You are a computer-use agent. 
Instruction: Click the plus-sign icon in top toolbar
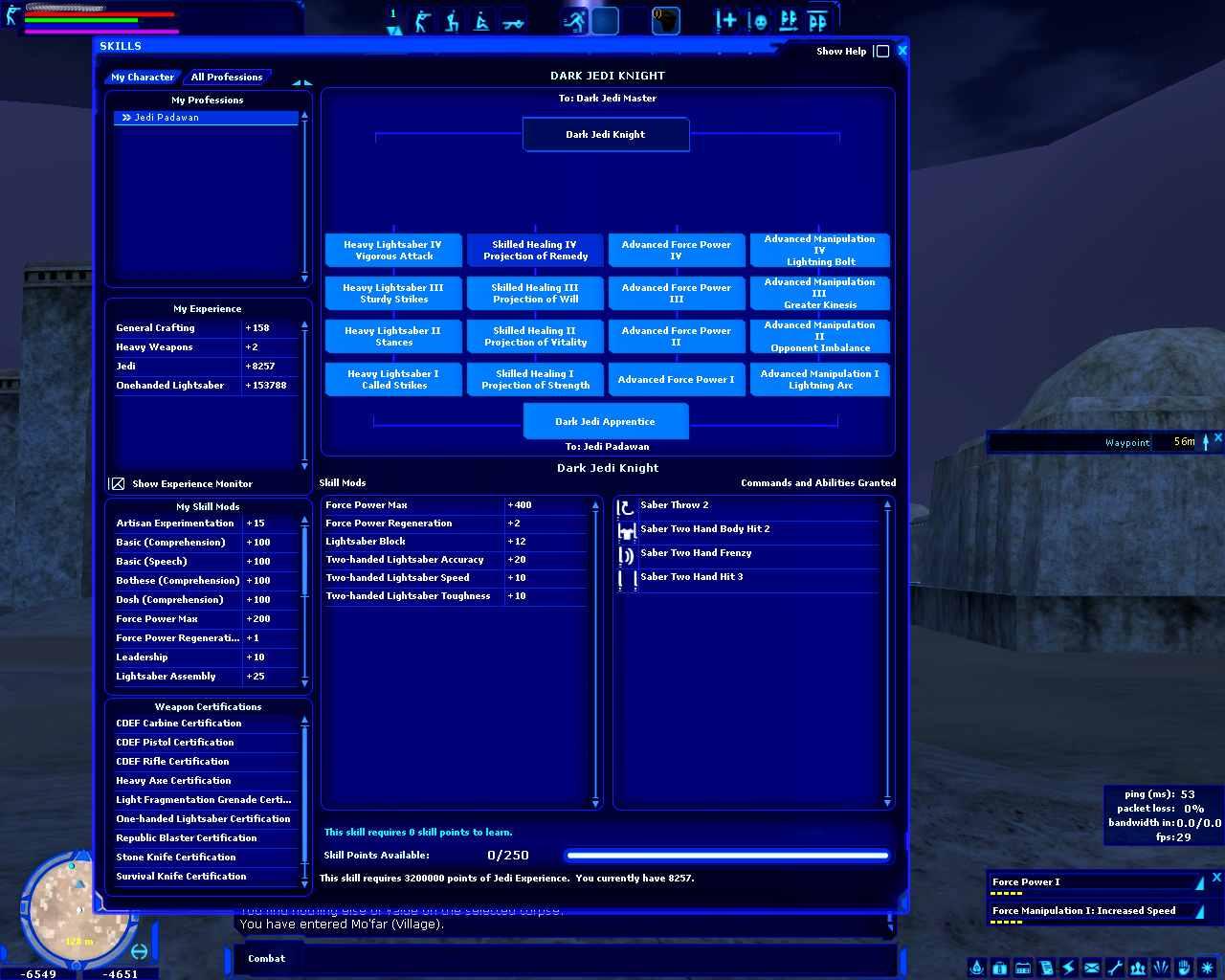[x=726, y=21]
